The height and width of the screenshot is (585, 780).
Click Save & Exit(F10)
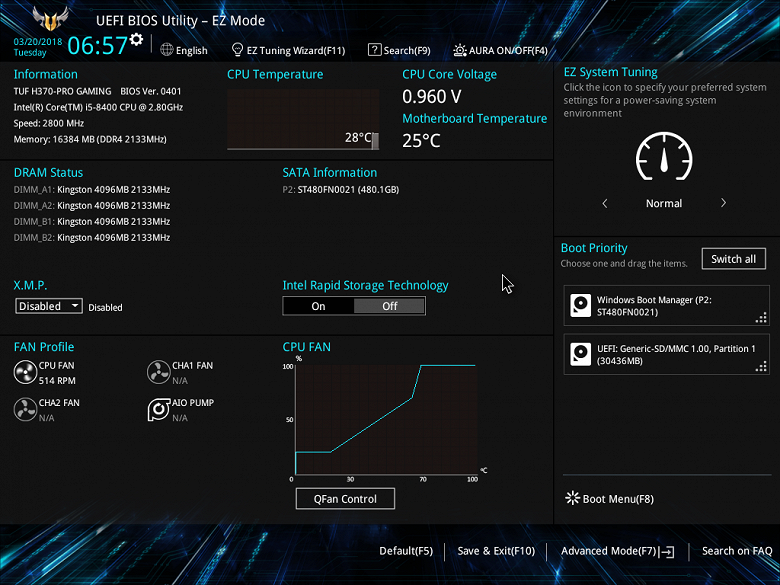tap(496, 551)
